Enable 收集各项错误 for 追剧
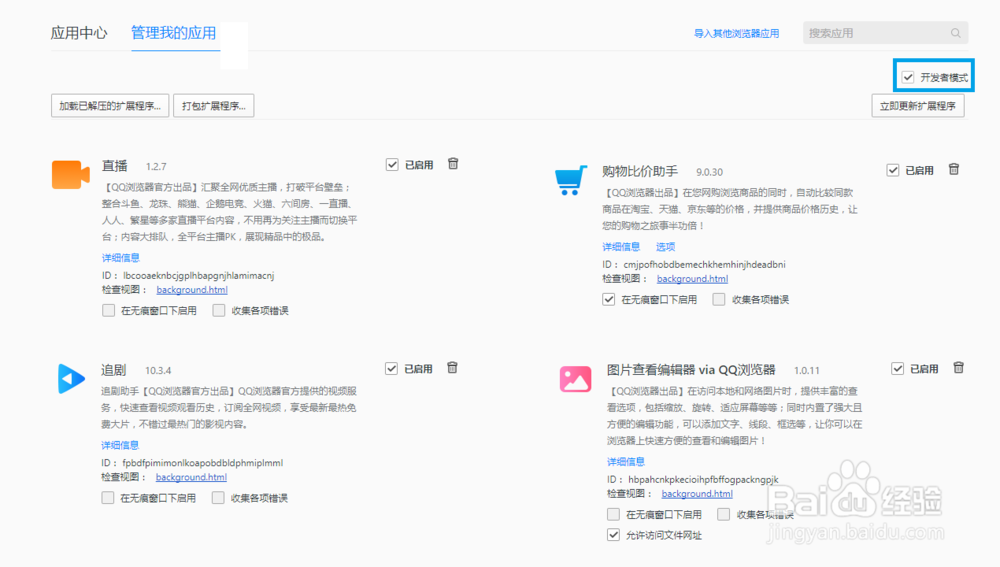 pyautogui.click(x=218, y=498)
